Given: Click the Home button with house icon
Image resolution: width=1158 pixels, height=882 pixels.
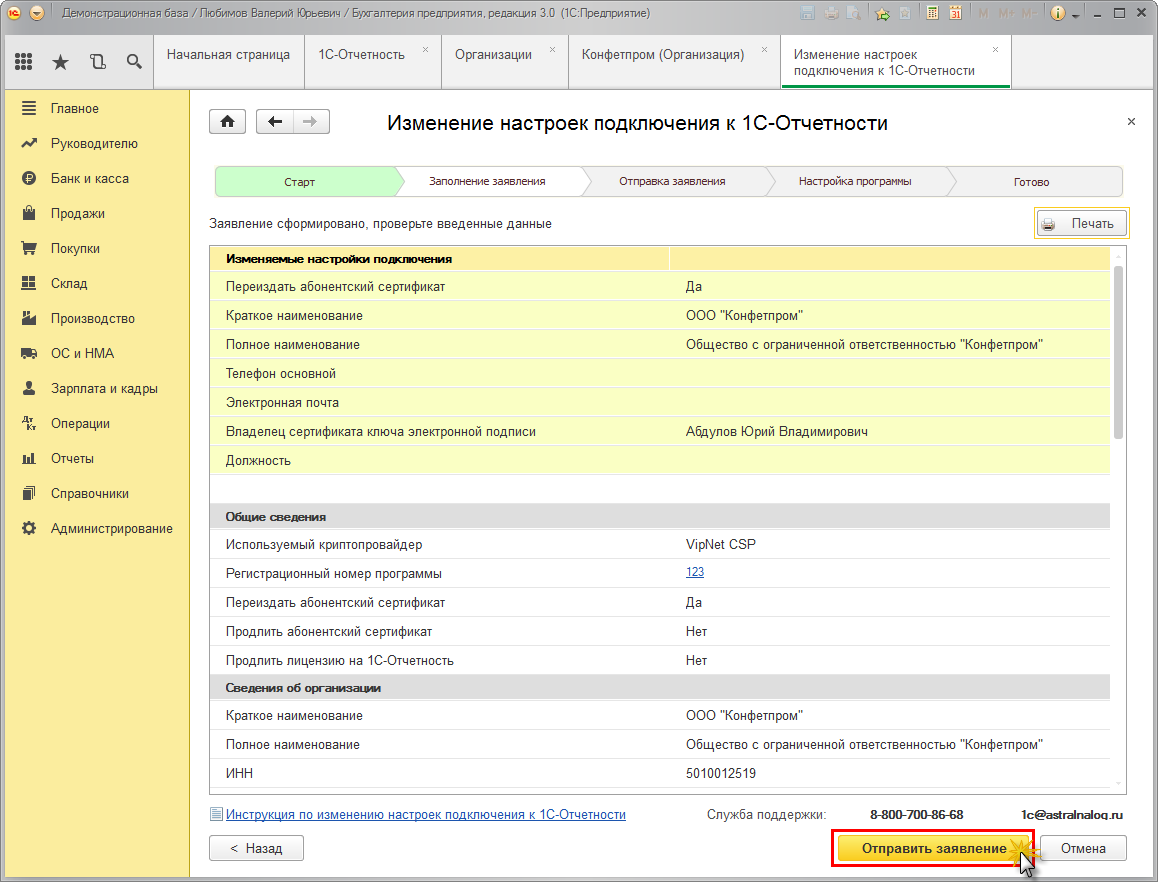Looking at the screenshot, I should click(x=227, y=122).
